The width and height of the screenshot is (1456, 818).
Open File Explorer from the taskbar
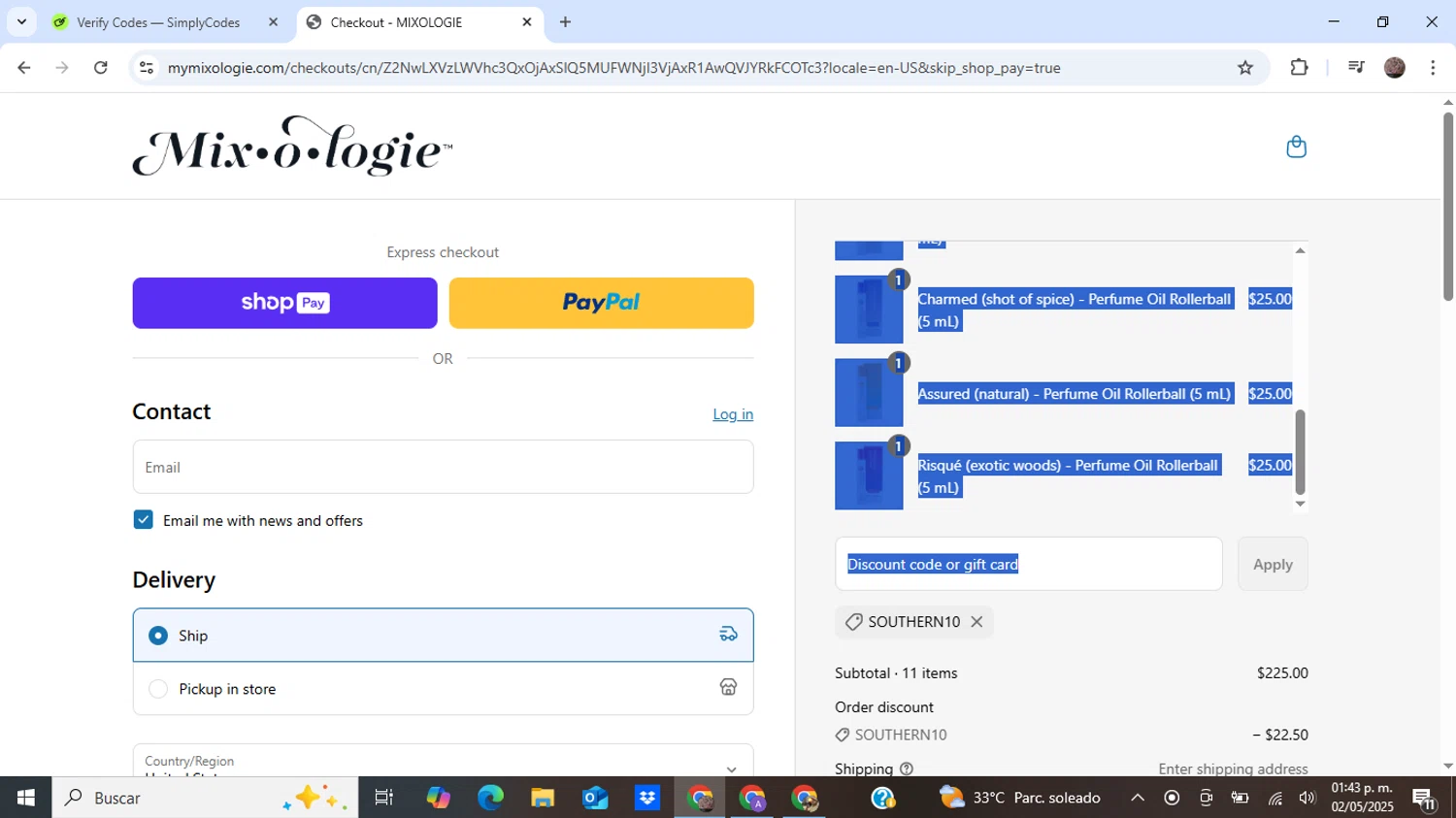(542, 798)
